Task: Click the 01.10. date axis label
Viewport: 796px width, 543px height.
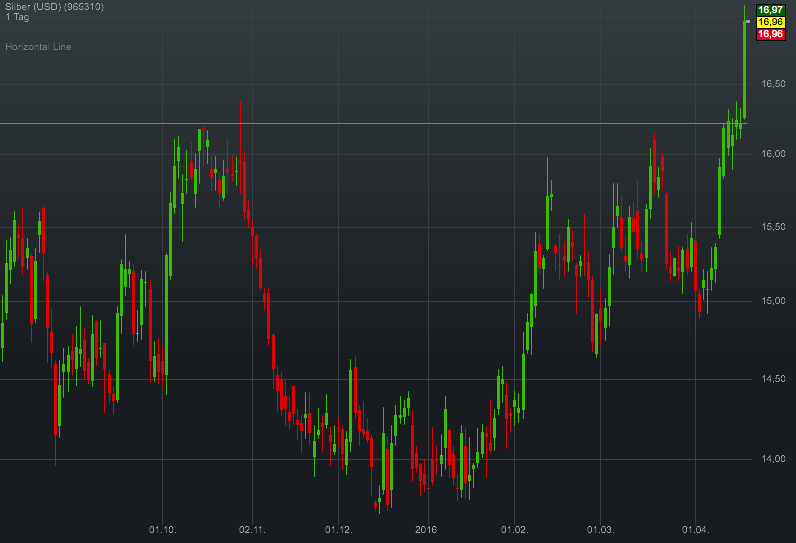Action: 162,530
